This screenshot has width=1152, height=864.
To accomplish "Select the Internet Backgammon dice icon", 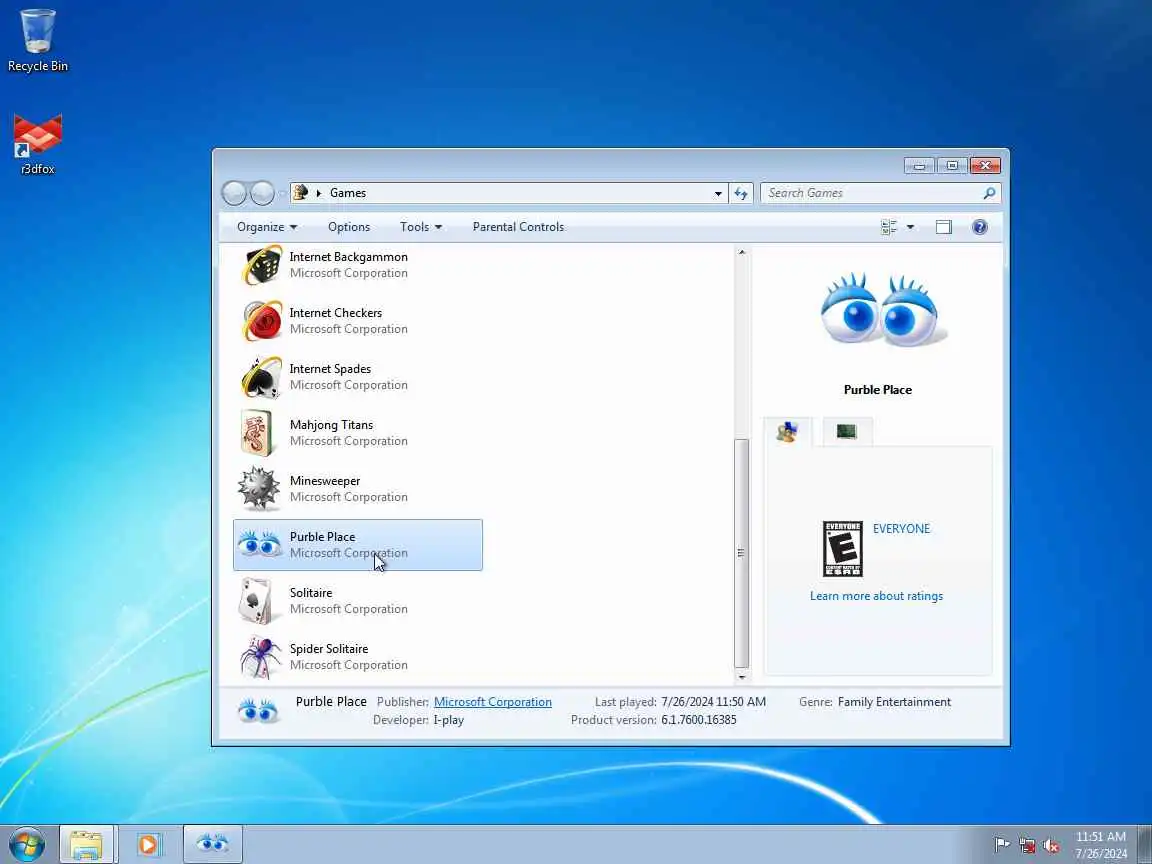I will coord(262,265).
